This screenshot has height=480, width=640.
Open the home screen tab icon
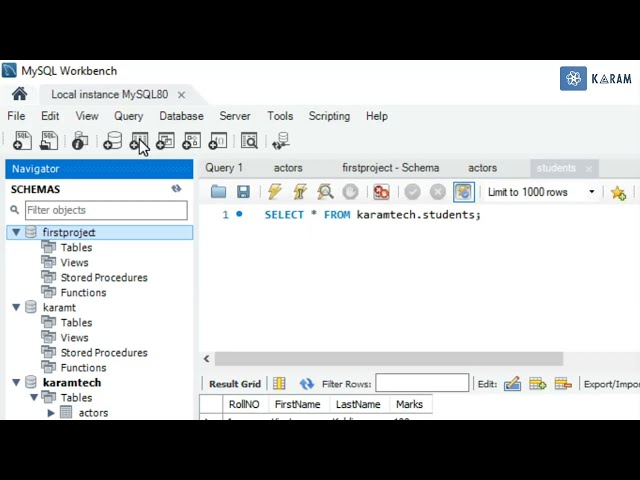pyautogui.click(x=19, y=94)
